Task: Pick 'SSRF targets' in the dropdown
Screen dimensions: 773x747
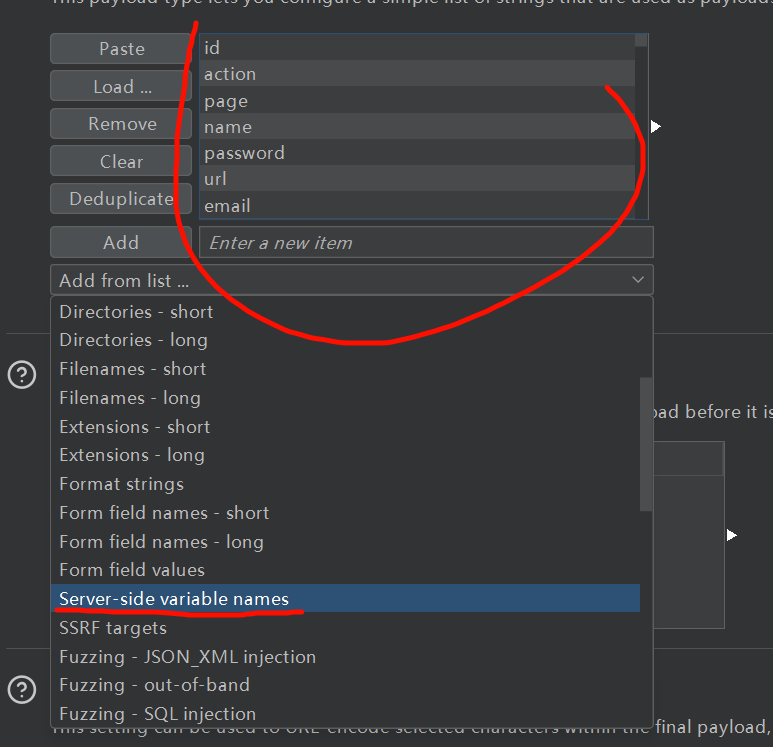Action: [x=113, y=628]
